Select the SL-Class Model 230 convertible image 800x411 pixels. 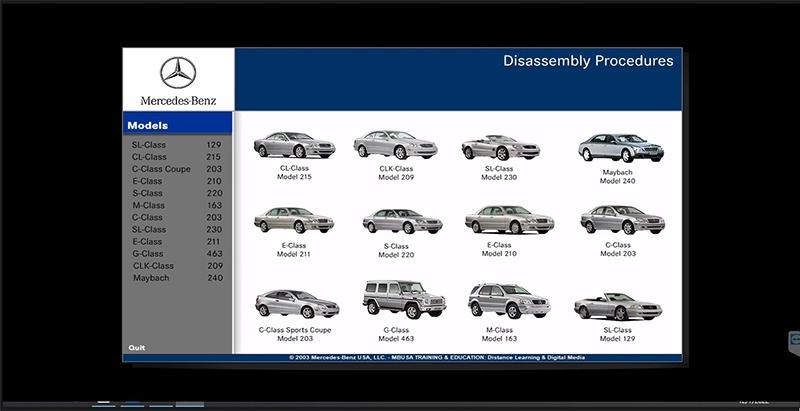point(501,147)
